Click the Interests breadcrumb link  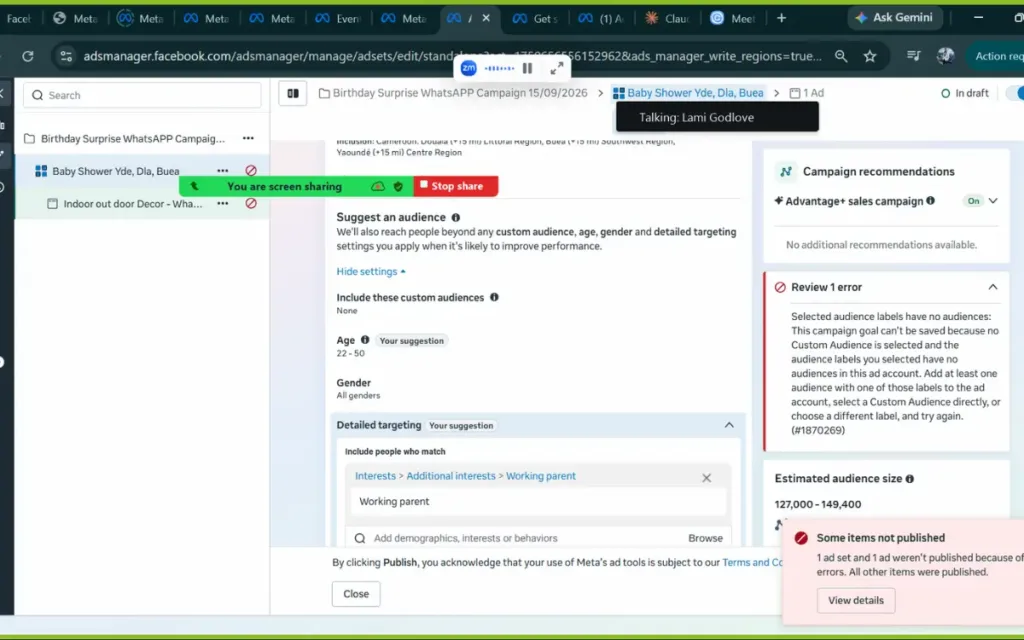coord(376,476)
